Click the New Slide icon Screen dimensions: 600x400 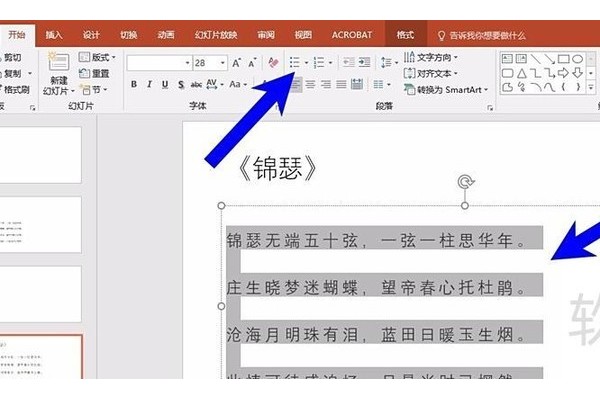58,63
